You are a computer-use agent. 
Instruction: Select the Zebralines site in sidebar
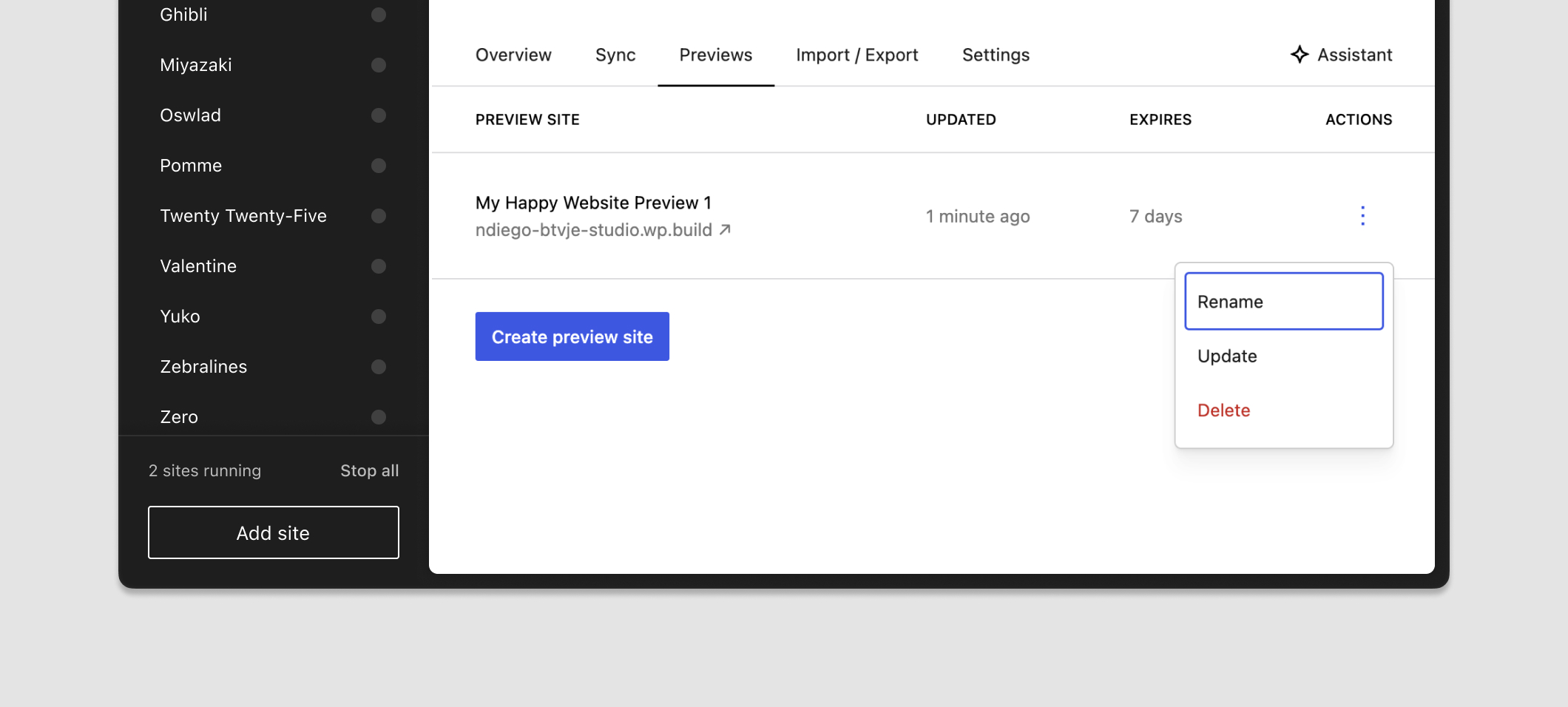pos(203,367)
